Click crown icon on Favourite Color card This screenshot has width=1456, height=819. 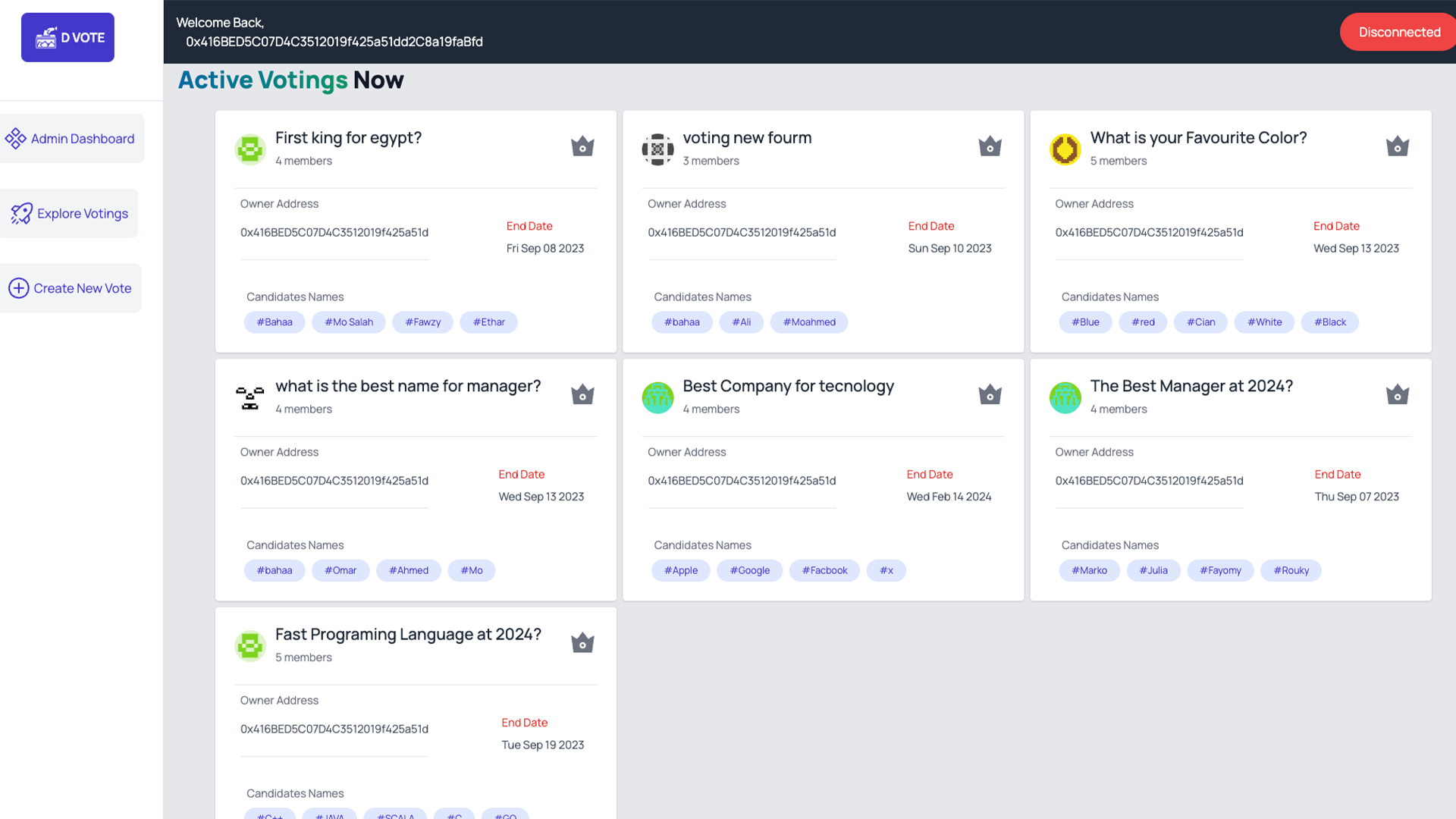tap(1397, 146)
